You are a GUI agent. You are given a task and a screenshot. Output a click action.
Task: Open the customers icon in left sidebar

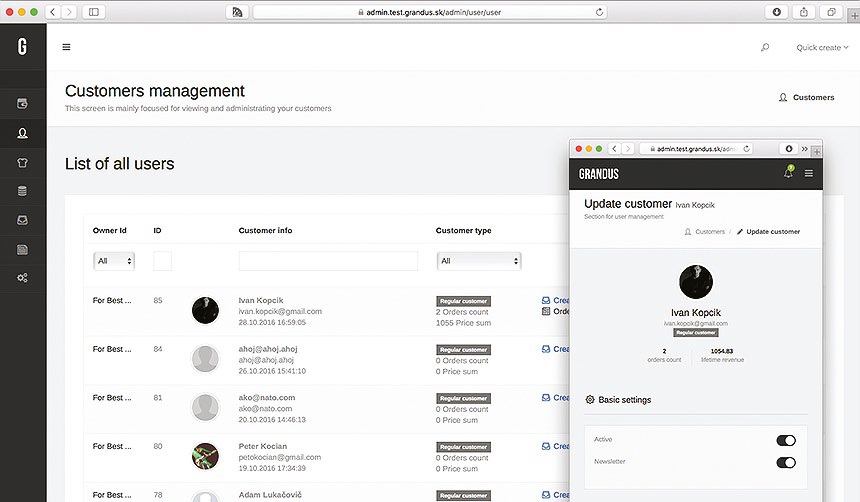tap(22, 133)
